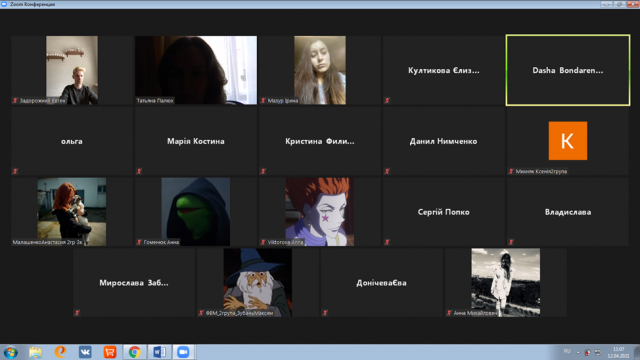Select Viktorova Alina's anime character avatar

[320, 212]
